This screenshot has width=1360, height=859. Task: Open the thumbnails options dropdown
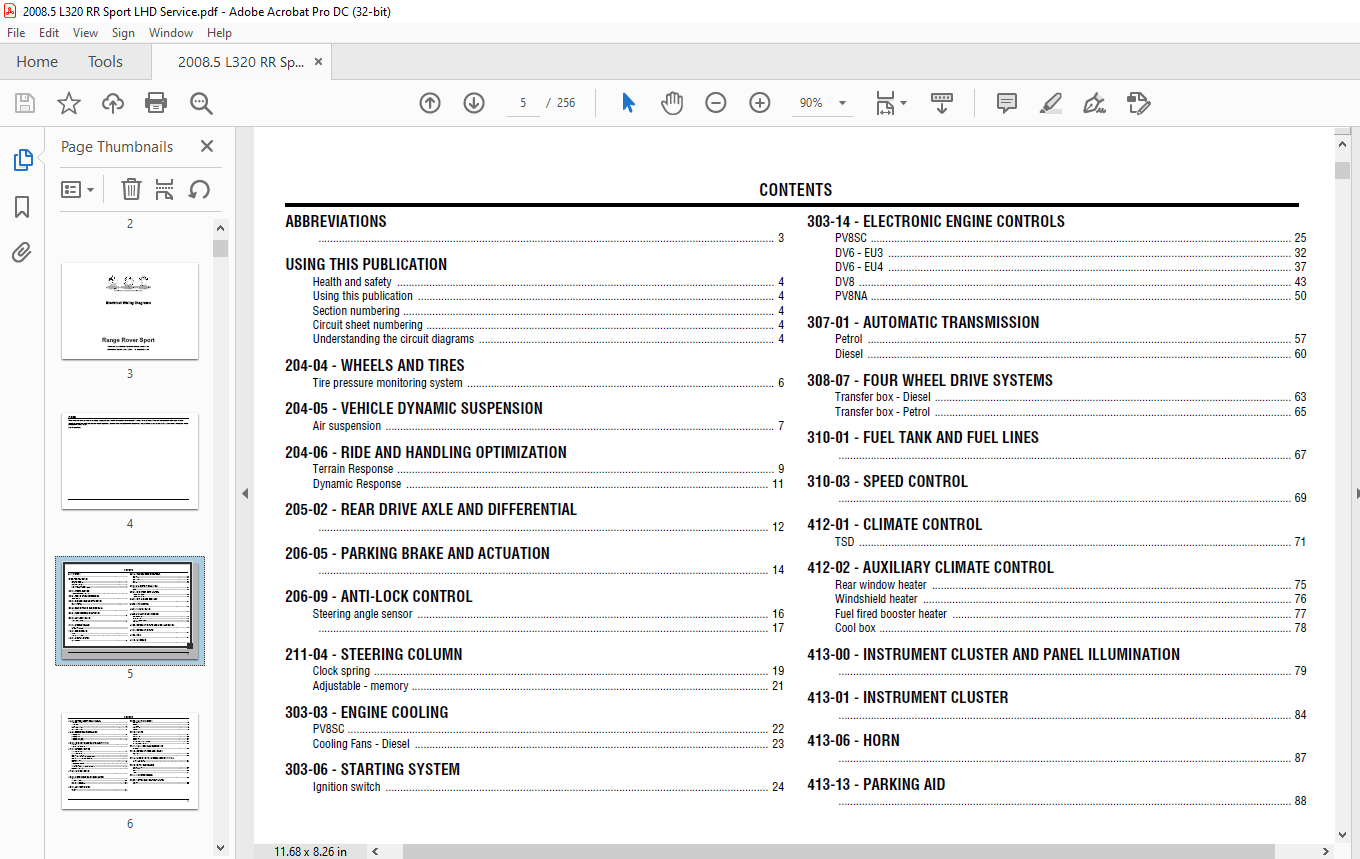78,189
